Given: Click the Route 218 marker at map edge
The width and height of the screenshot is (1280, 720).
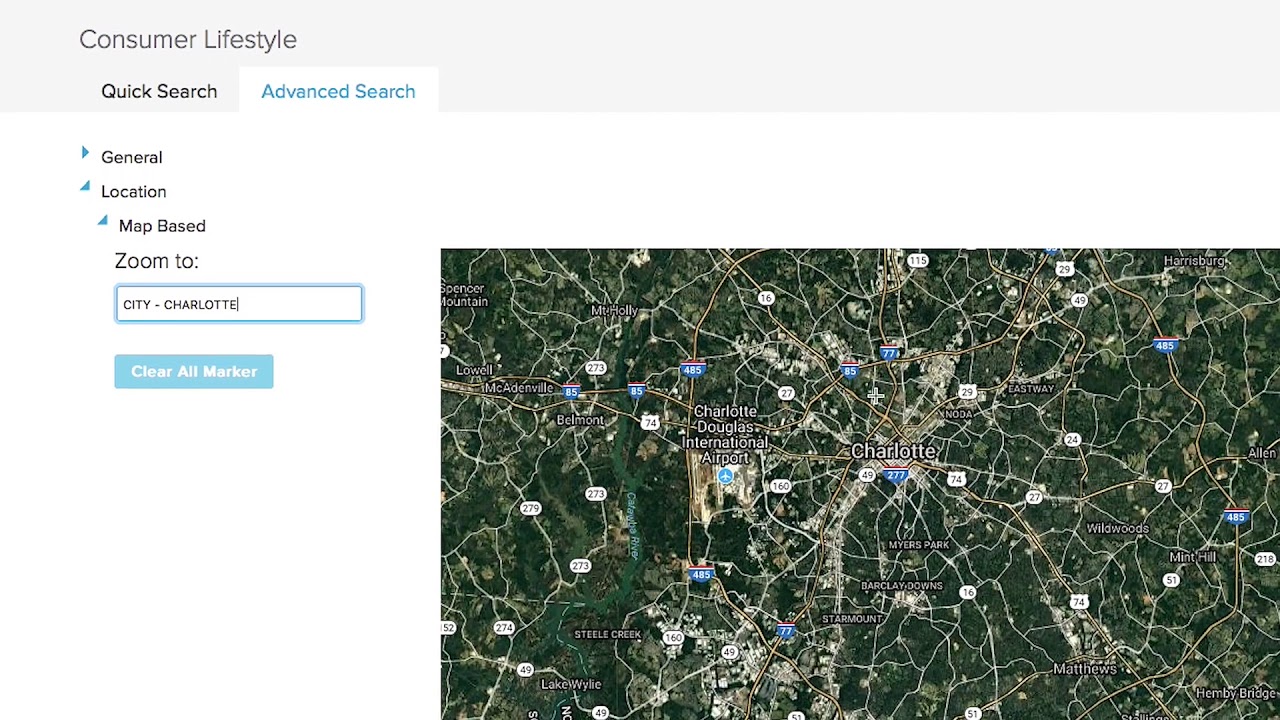Looking at the screenshot, I should [x=1267, y=559].
